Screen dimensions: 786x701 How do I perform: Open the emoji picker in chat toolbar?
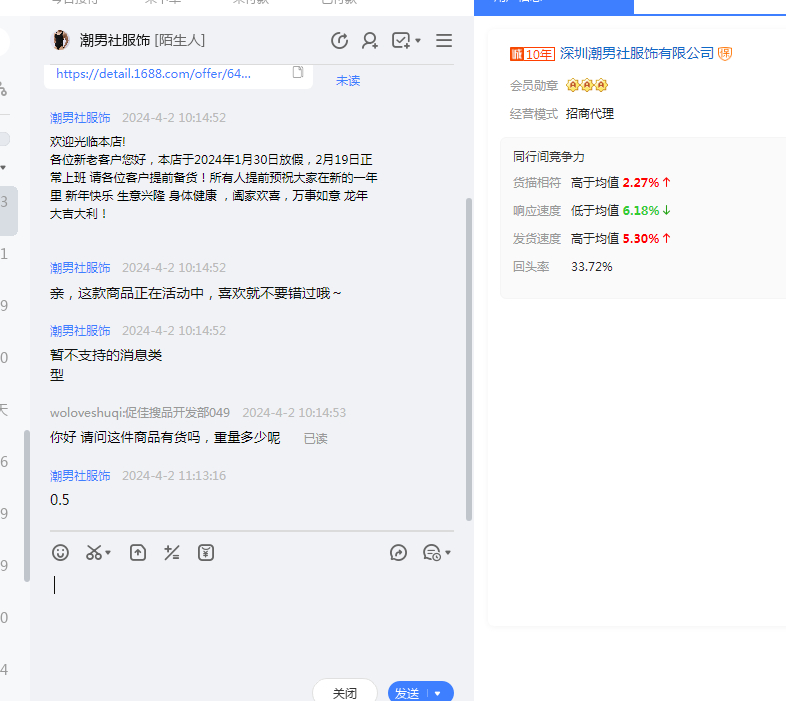click(61, 552)
